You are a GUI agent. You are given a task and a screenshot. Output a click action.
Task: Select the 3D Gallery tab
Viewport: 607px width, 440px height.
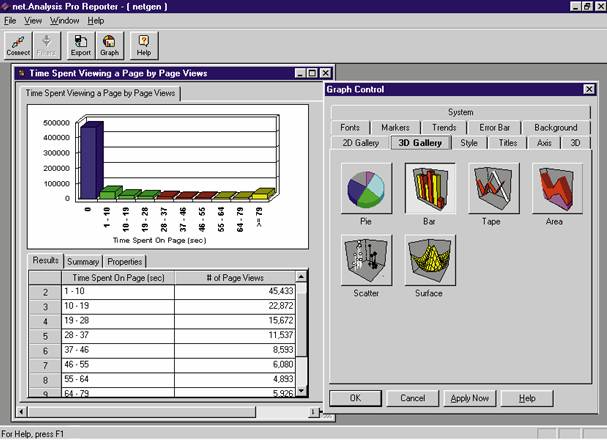point(420,142)
